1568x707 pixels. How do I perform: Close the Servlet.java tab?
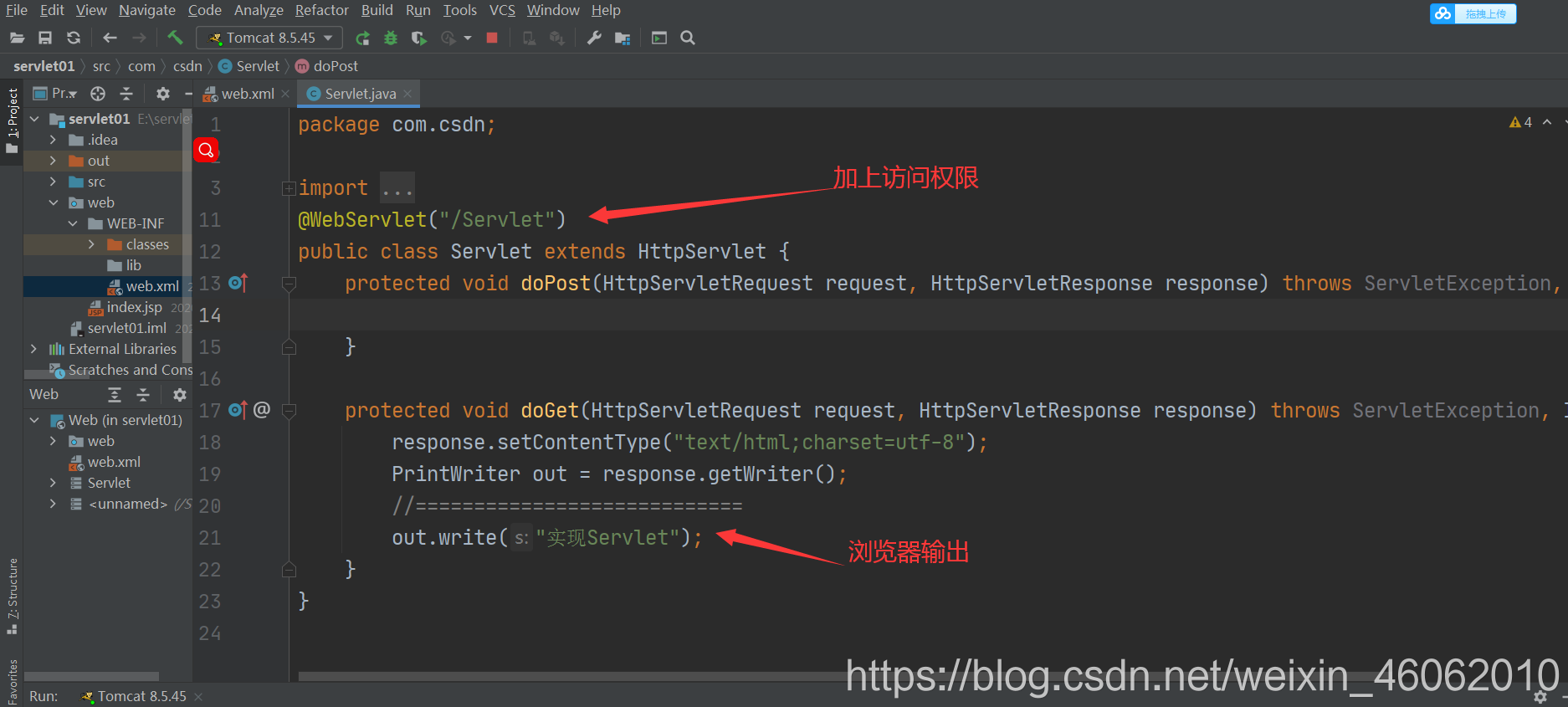pyautogui.click(x=407, y=94)
